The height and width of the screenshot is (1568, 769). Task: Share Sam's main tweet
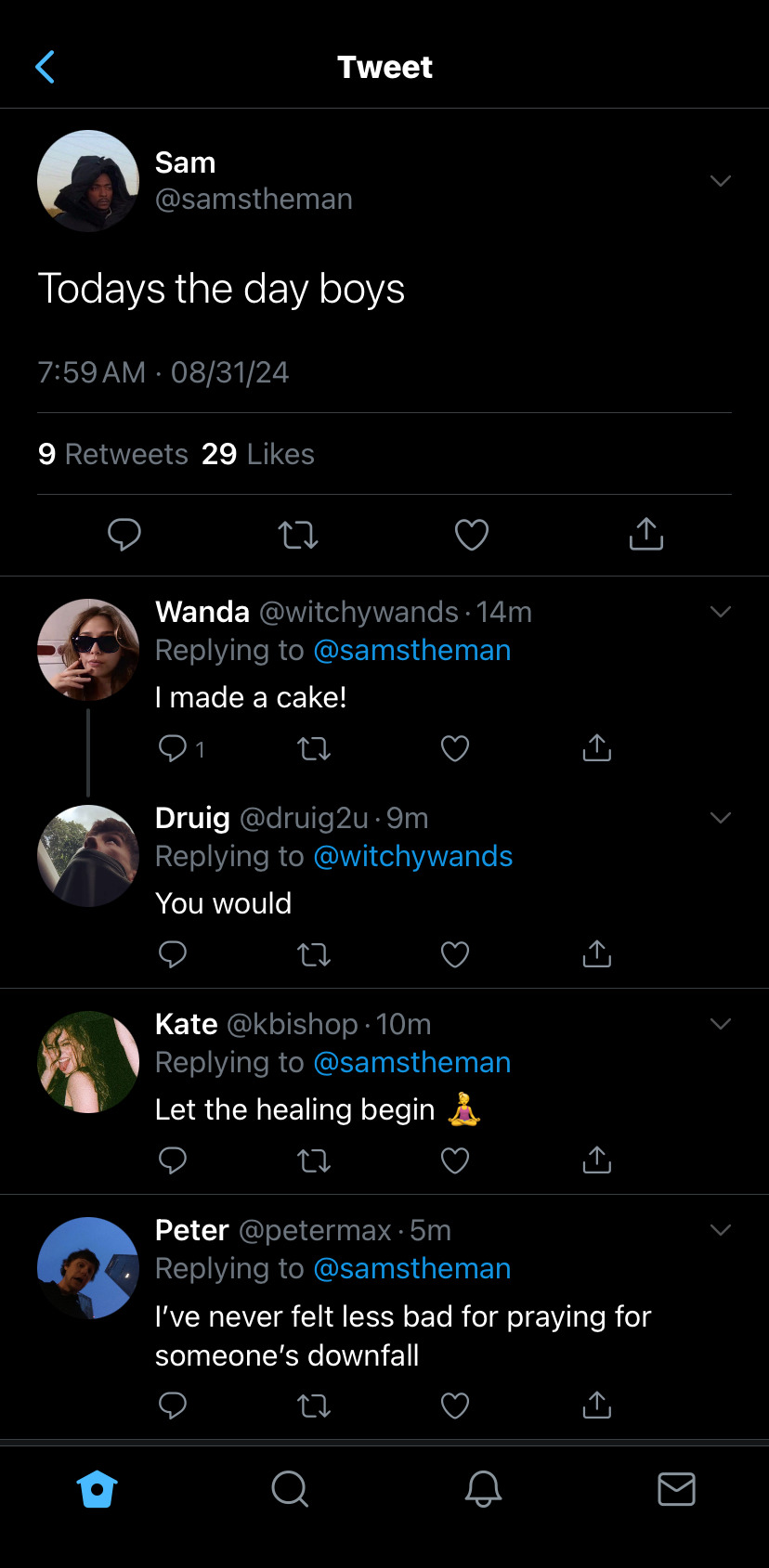(x=645, y=534)
